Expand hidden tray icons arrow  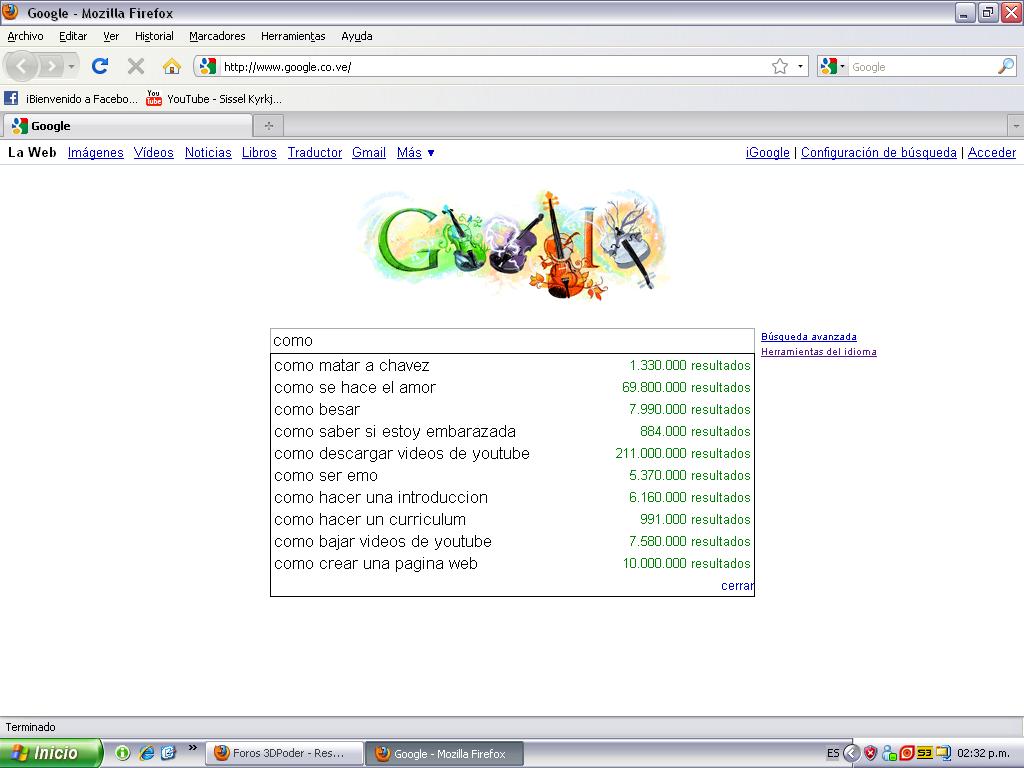(852, 753)
